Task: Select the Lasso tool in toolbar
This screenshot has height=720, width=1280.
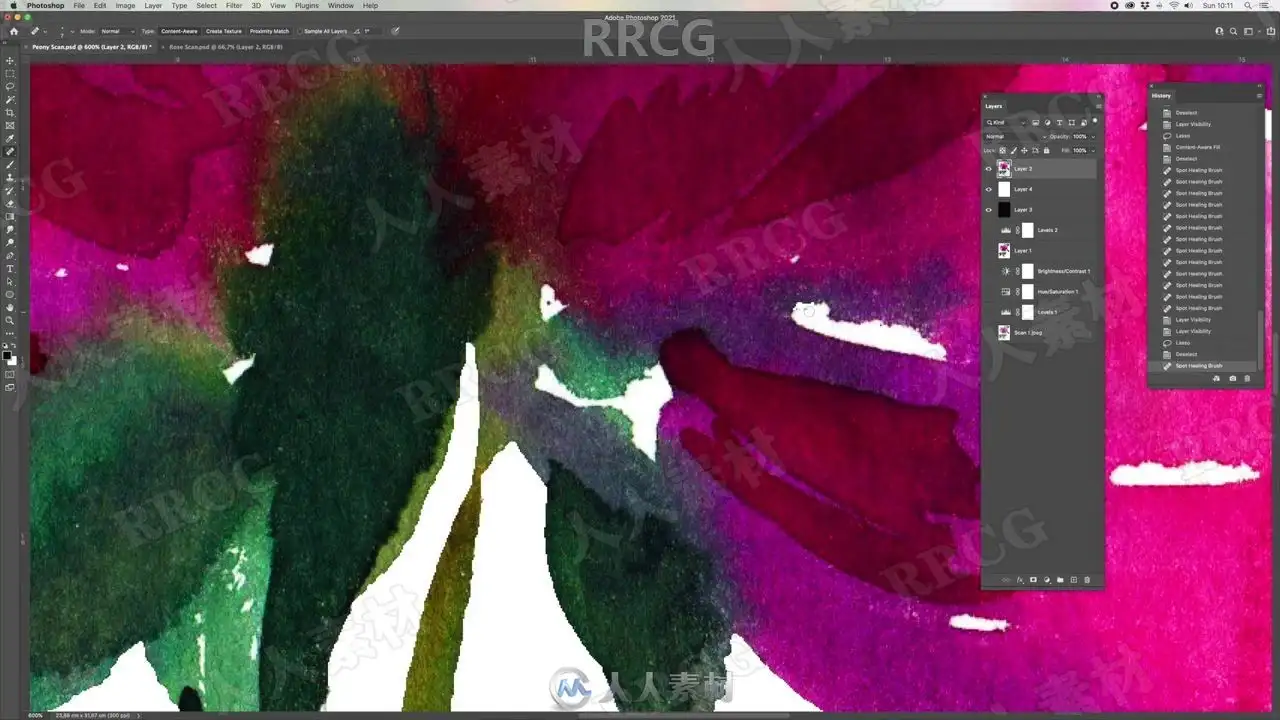Action: [x=10, y=86]
